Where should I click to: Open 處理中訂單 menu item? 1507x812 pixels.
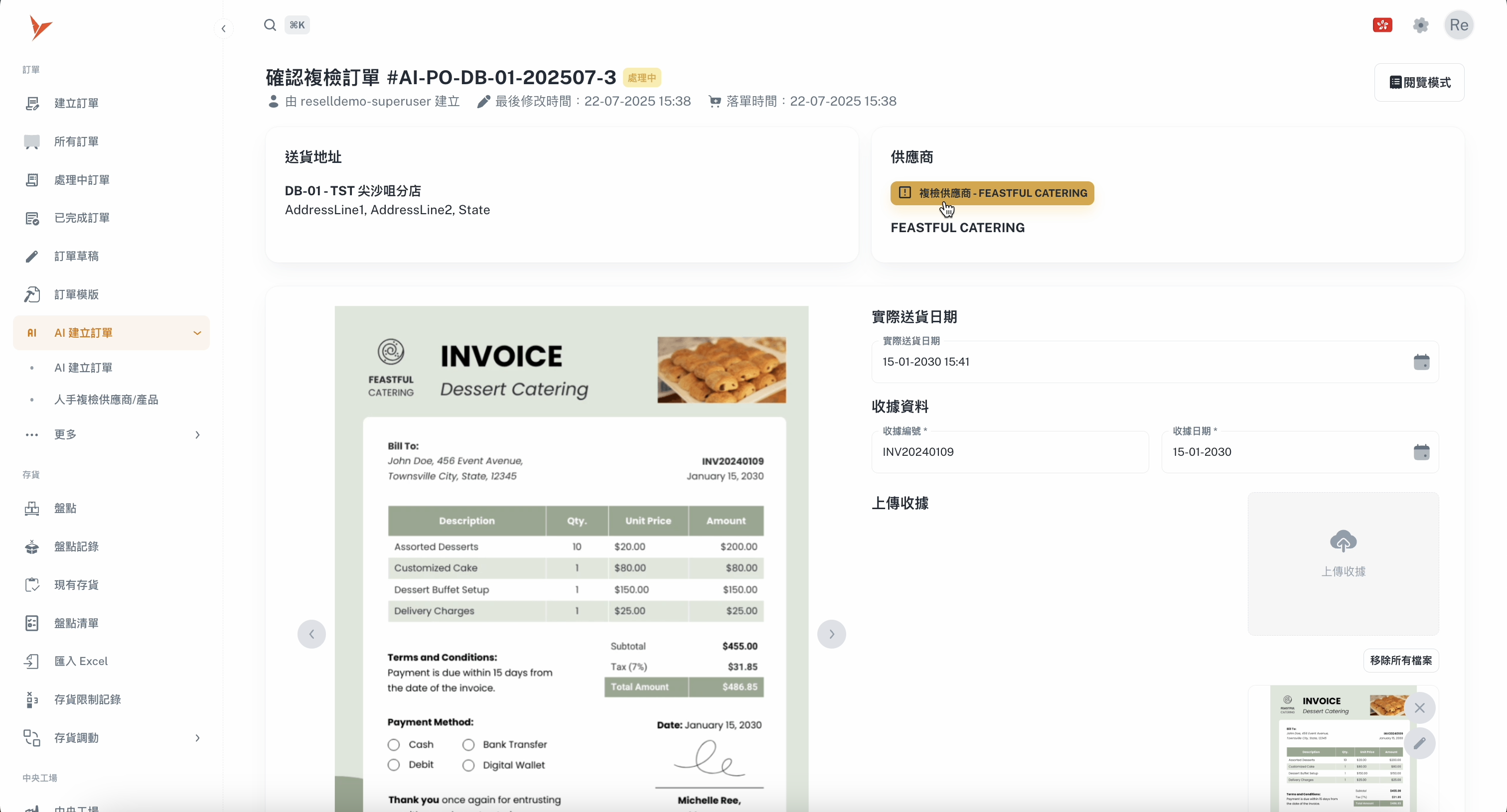pos(111,180)
